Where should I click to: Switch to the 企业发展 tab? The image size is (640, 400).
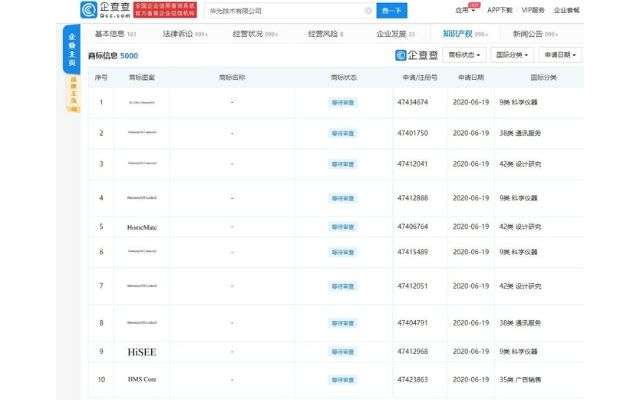pos(396,34)
